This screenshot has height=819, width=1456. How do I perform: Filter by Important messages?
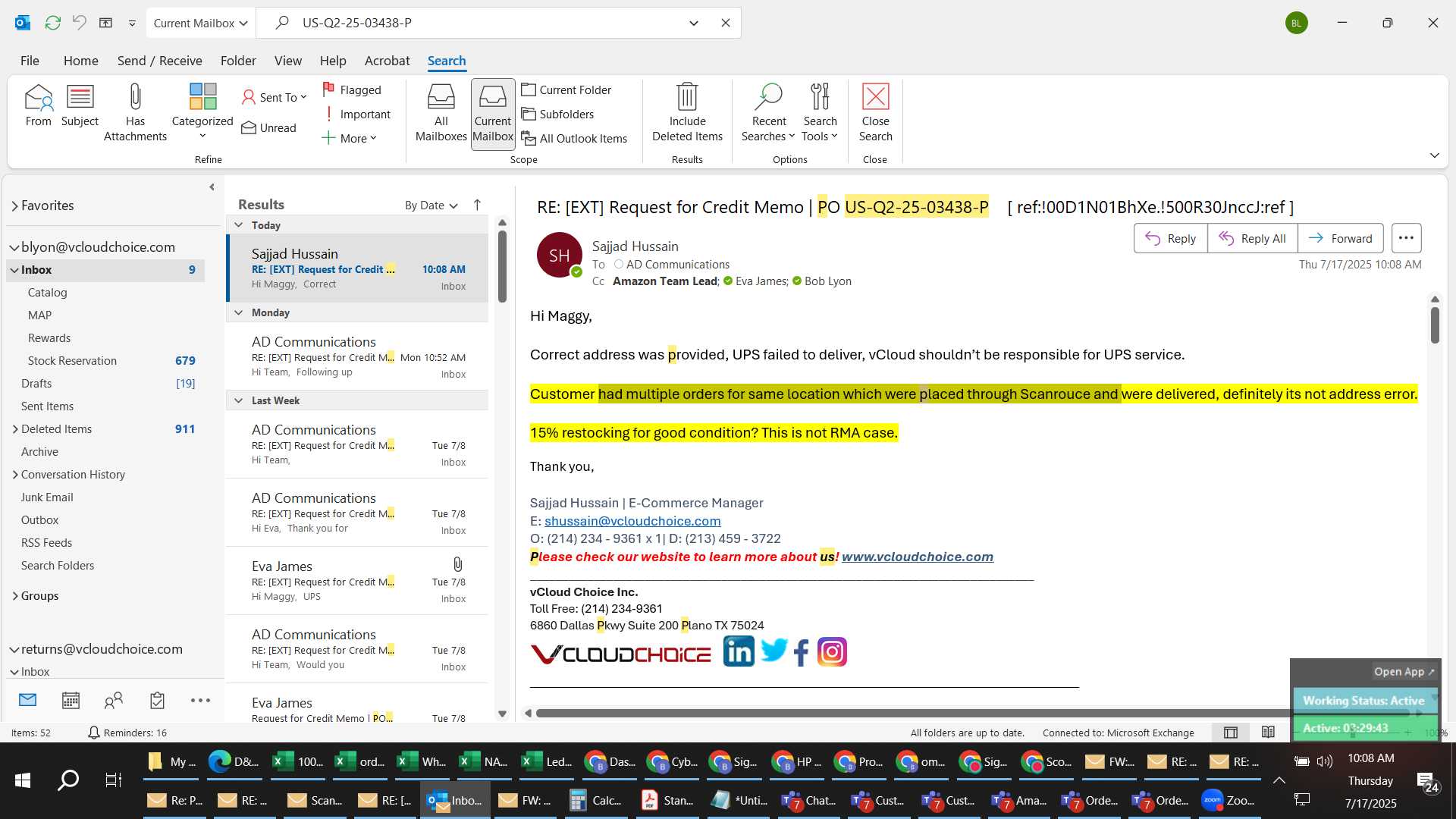point(356,114)
